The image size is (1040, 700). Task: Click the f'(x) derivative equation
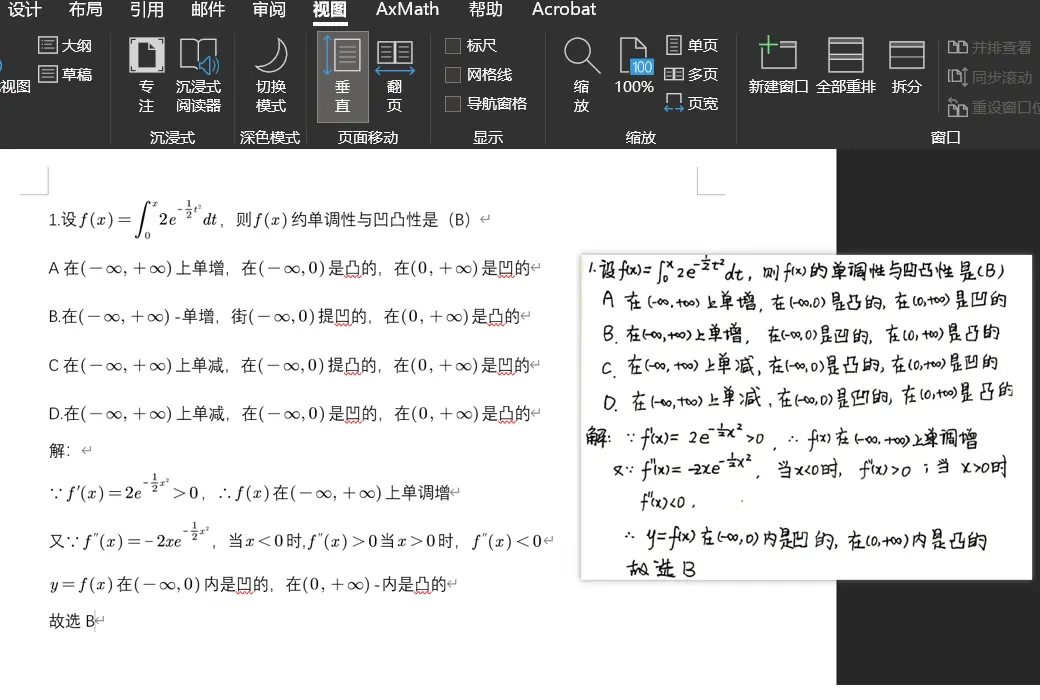133,490
